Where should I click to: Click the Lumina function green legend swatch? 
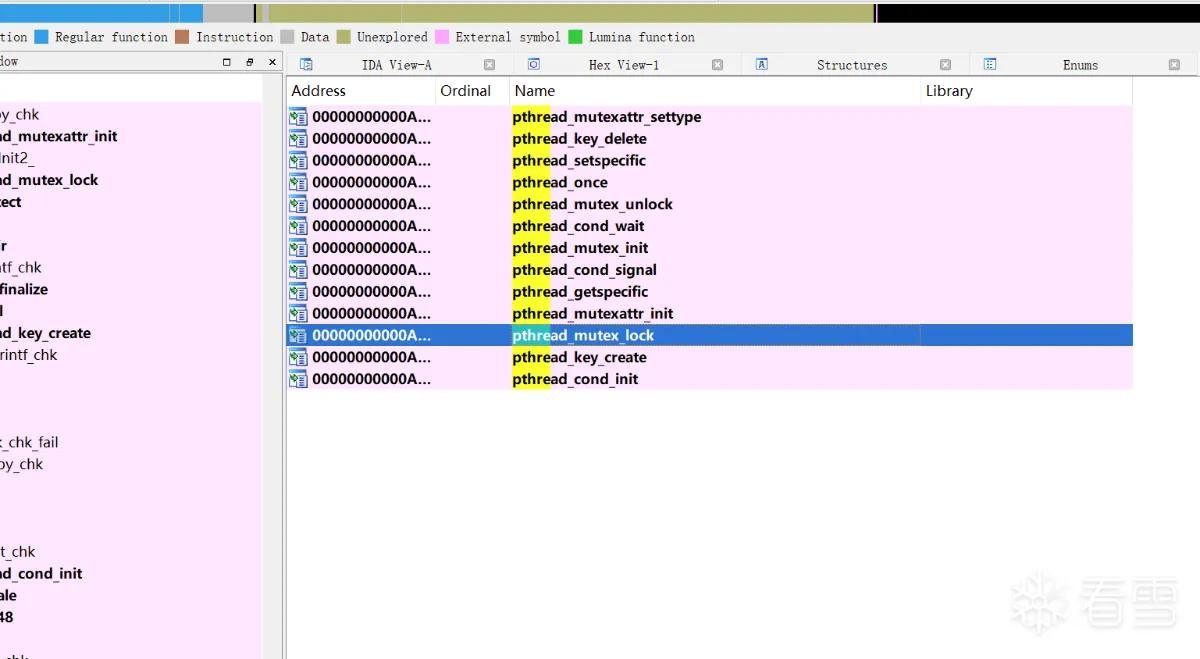[575, 37]
